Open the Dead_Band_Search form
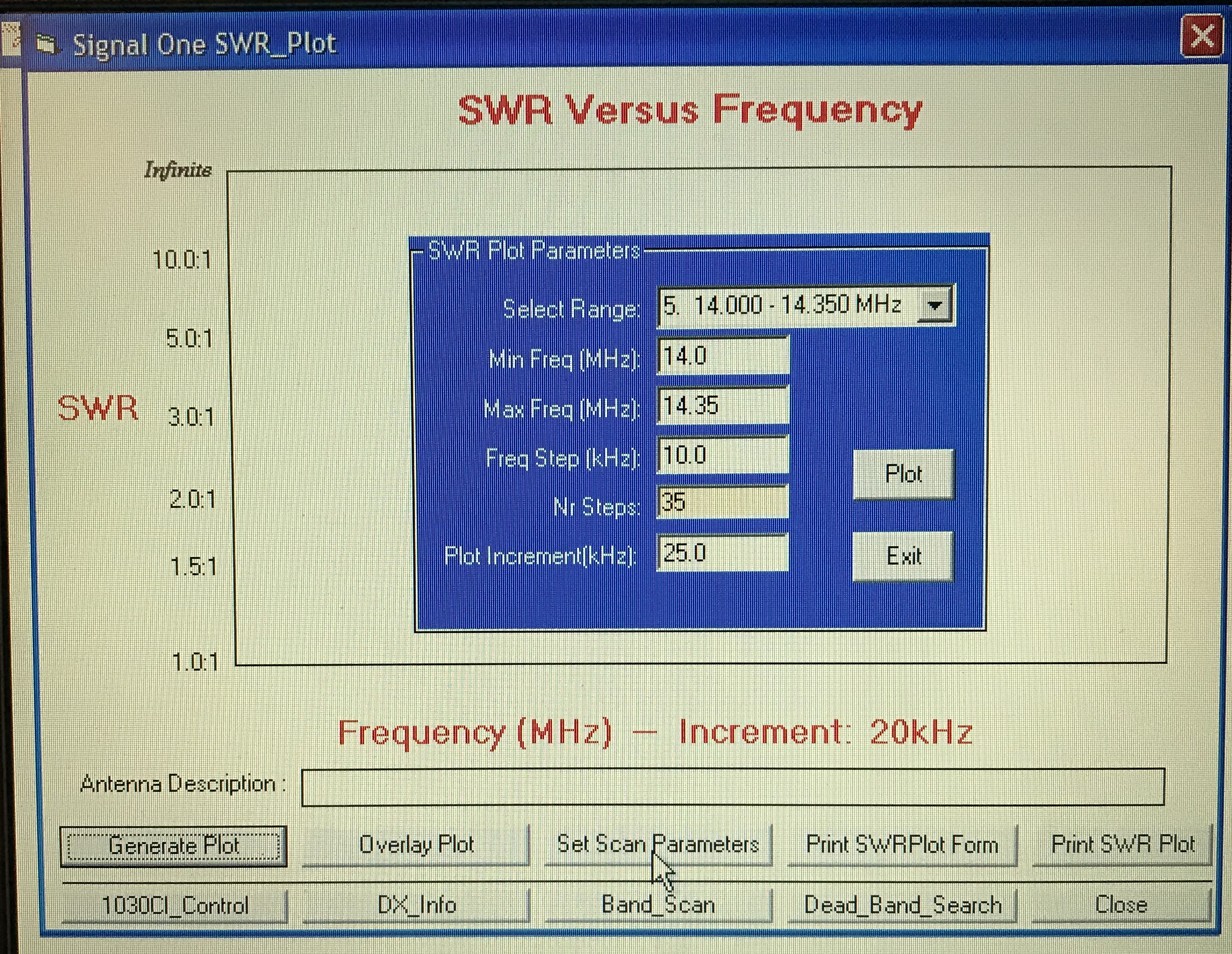 point(902,904)
